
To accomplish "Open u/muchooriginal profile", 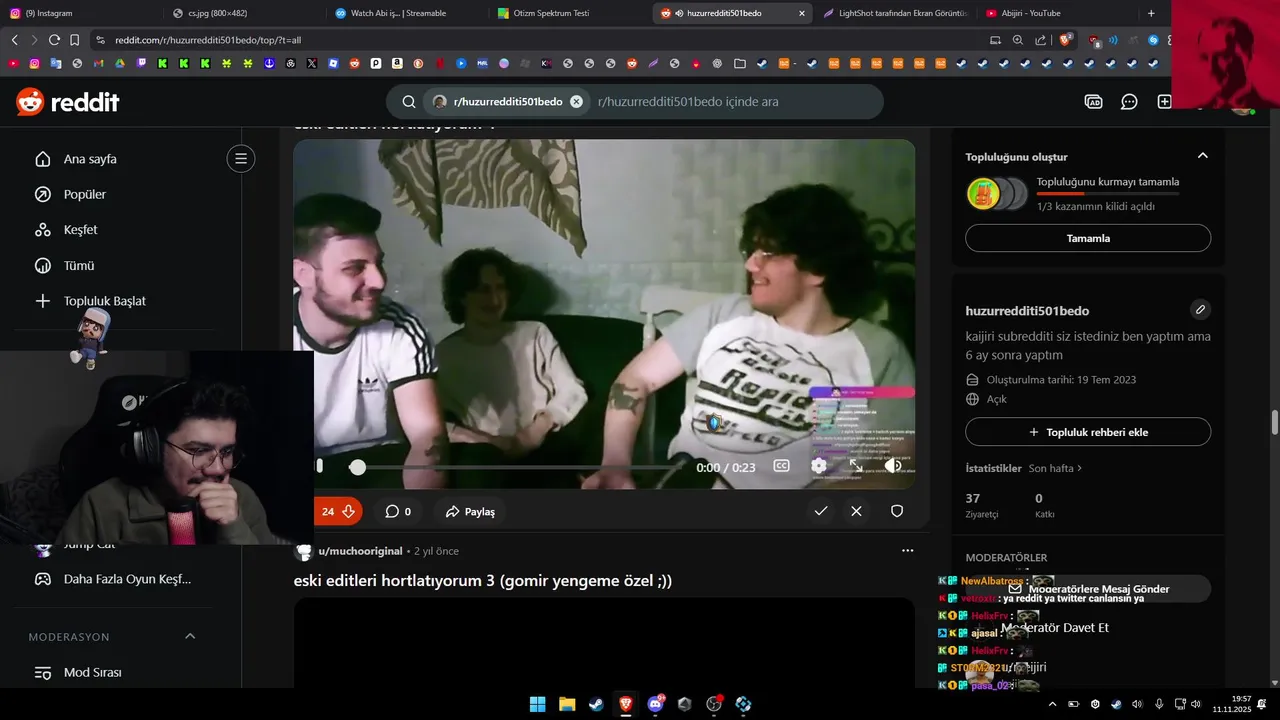I will 360,551.
